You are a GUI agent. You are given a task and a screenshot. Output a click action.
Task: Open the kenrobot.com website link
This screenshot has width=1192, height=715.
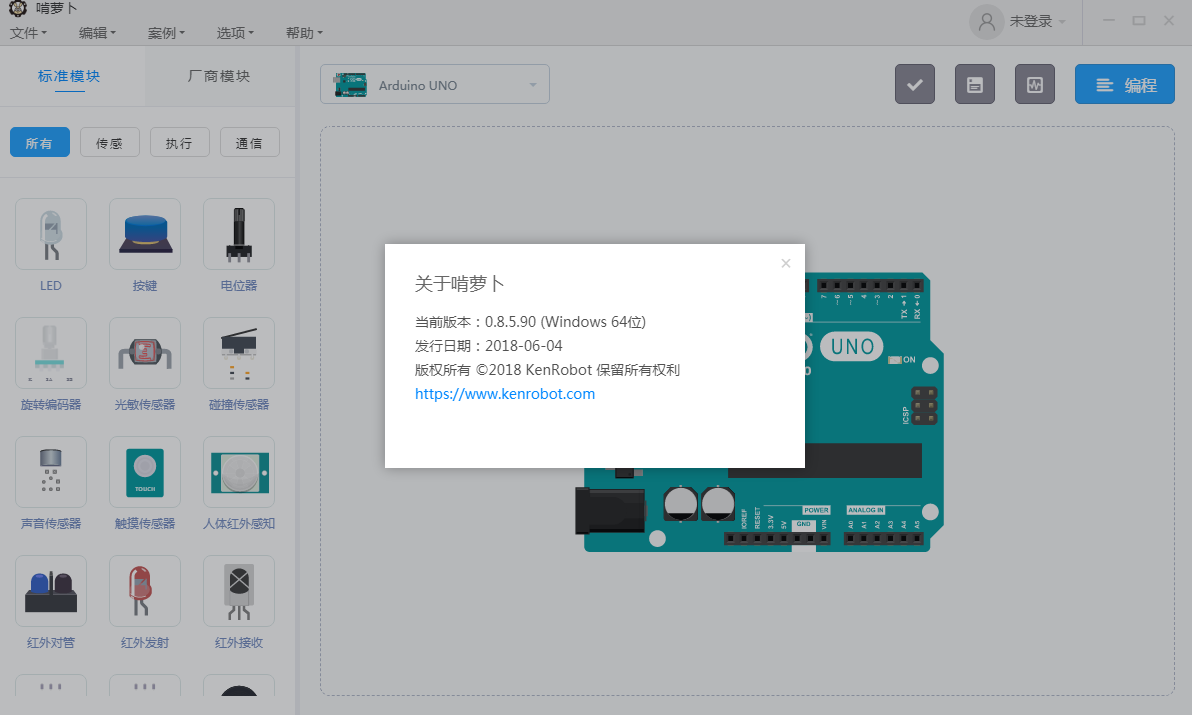[x=505, y=394]
